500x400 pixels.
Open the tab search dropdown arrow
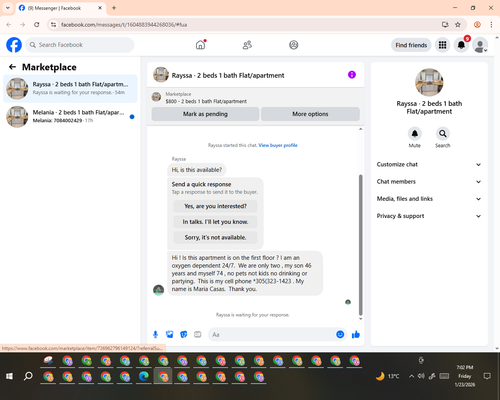(x=8, y=8)
